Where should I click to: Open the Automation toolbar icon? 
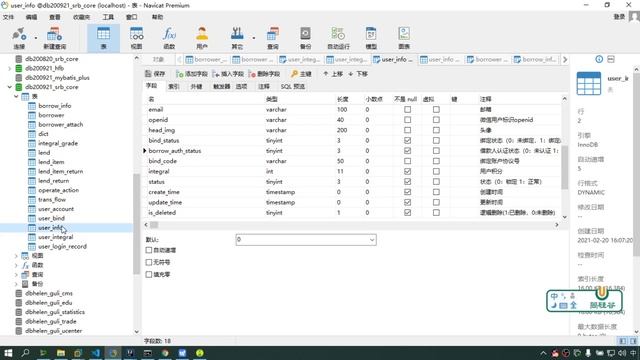(x=338, y=38)
